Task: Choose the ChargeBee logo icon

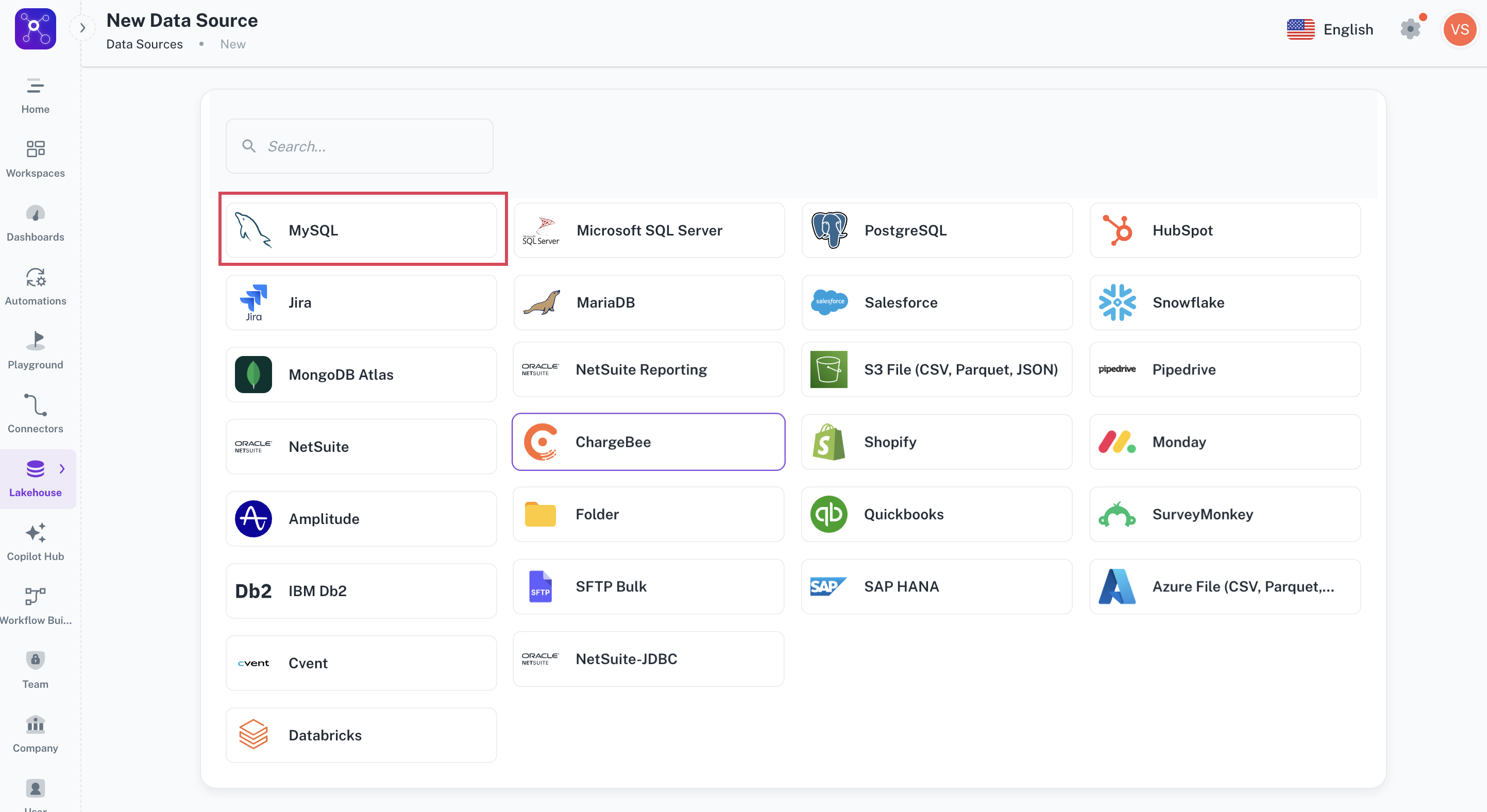Action: pos(540,442)
